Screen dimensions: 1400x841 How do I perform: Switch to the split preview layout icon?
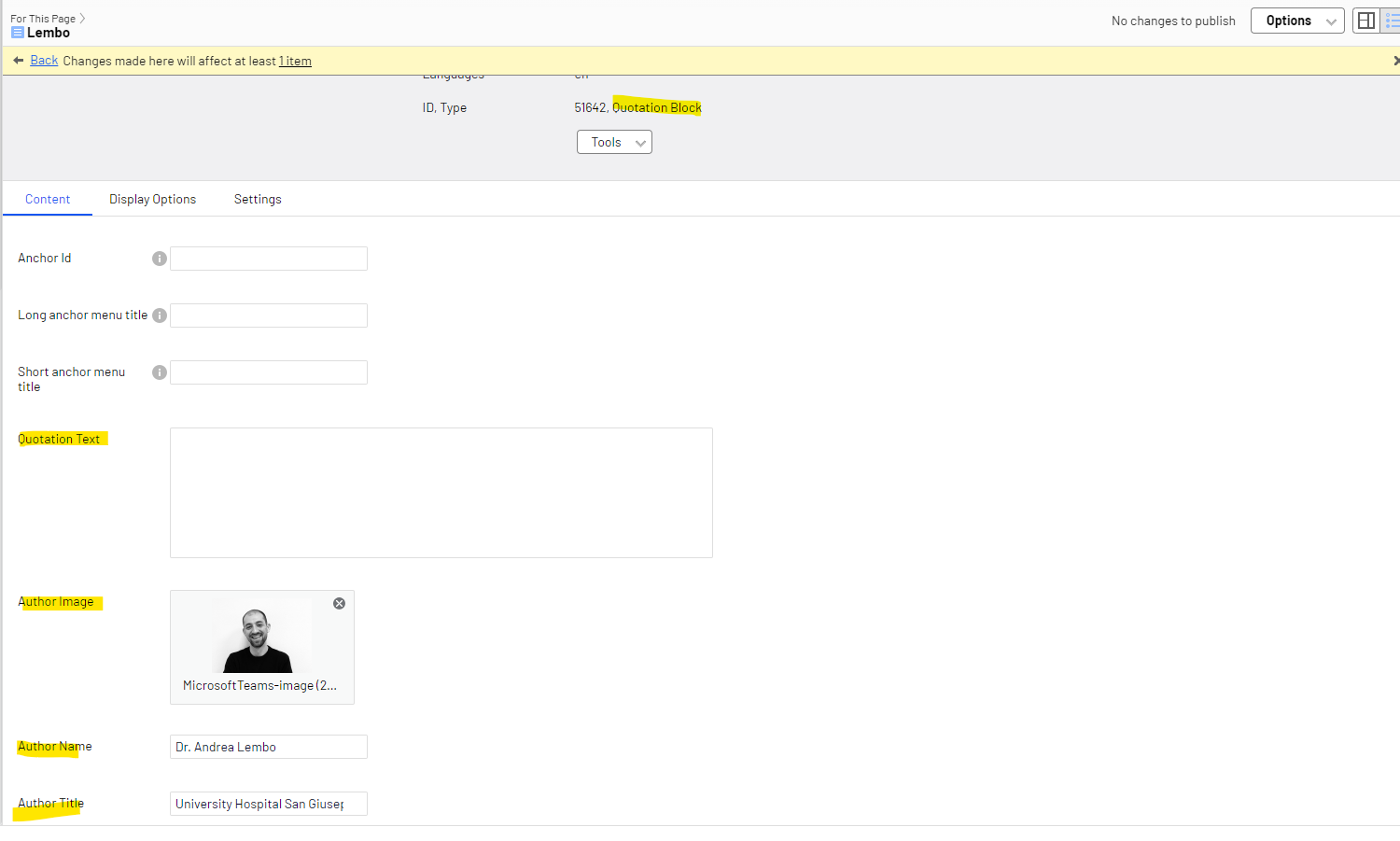click(x=1366, y=21)
